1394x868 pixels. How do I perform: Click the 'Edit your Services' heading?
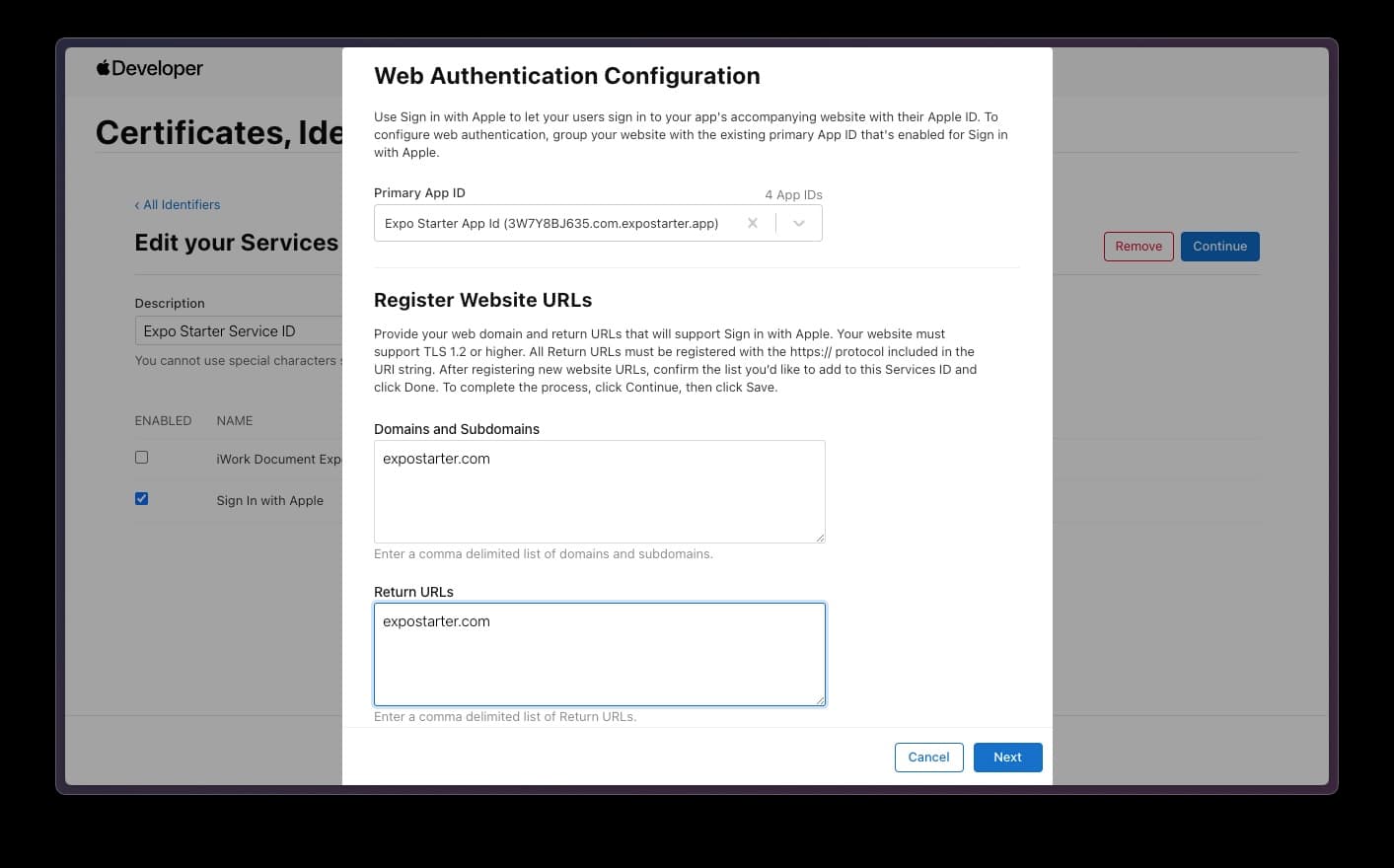pos(237,243)
